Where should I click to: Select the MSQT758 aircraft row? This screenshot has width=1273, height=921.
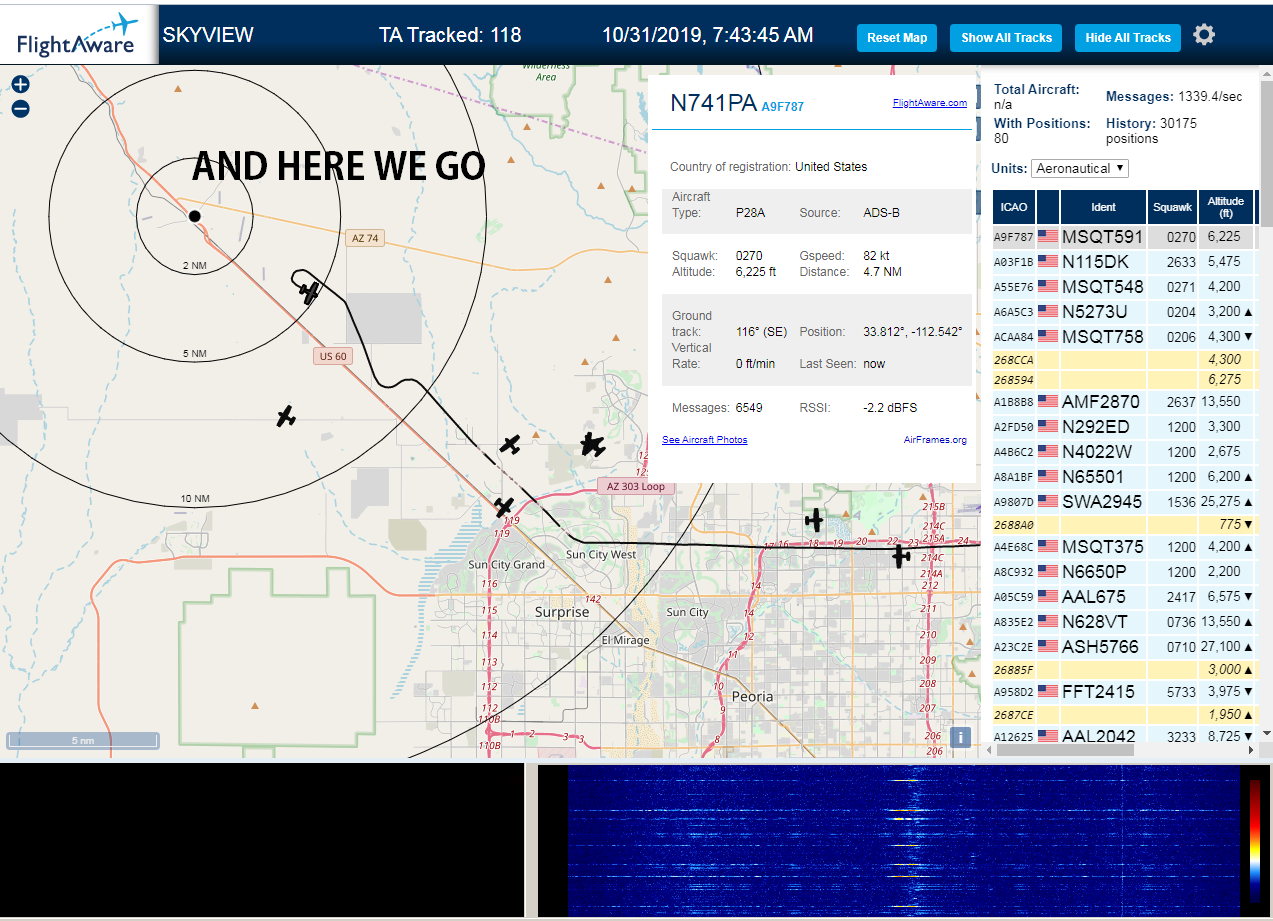pos(1123,336)
